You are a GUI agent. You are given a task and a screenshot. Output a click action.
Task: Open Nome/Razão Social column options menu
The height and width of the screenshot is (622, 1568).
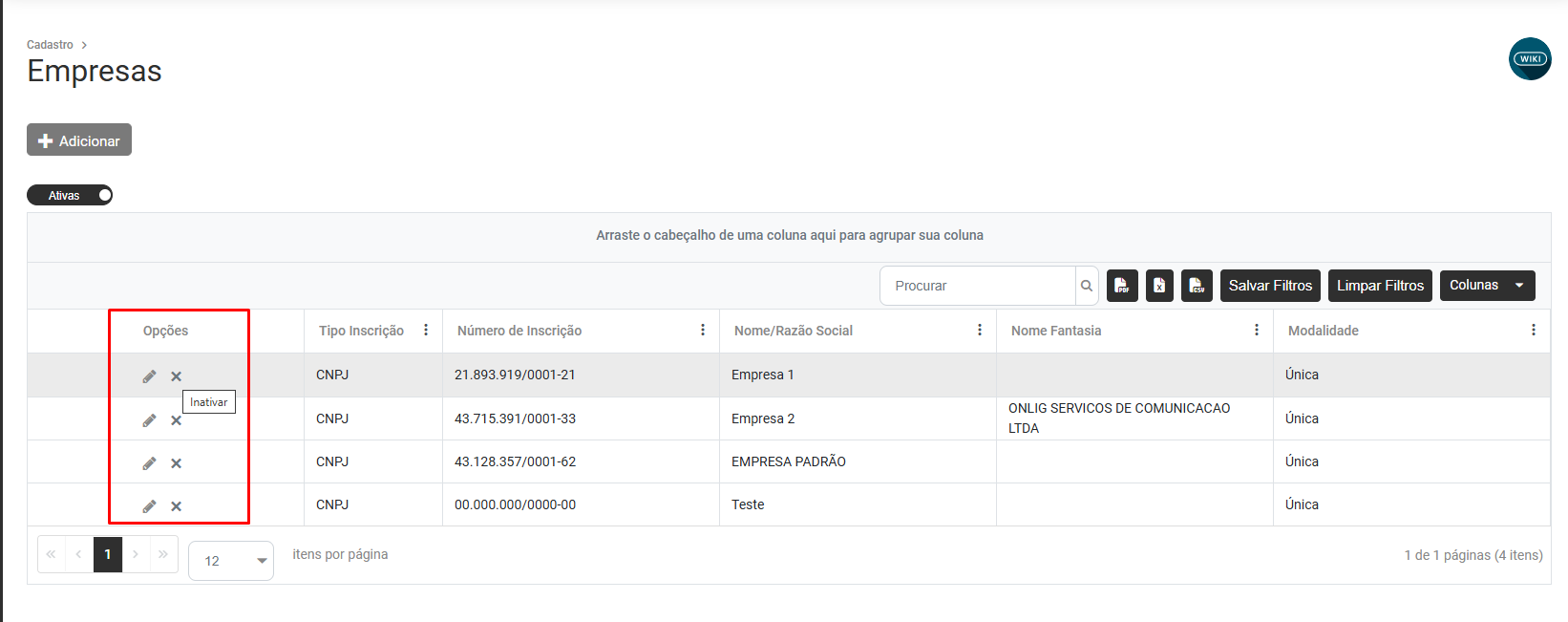[x=980, y=331]
